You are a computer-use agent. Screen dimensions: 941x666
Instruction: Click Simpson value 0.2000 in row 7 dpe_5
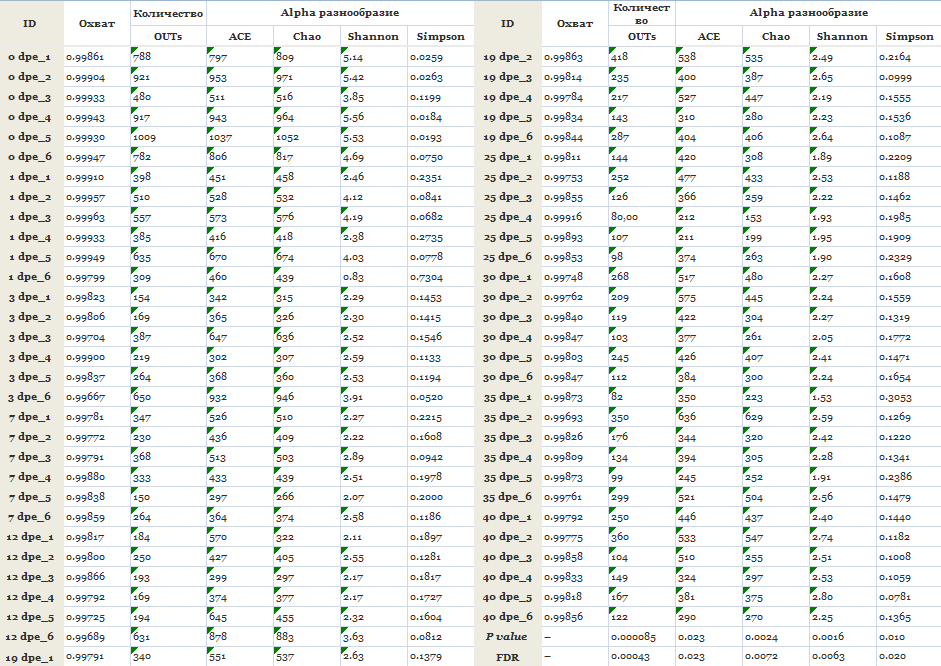click(x=427, y=497)
